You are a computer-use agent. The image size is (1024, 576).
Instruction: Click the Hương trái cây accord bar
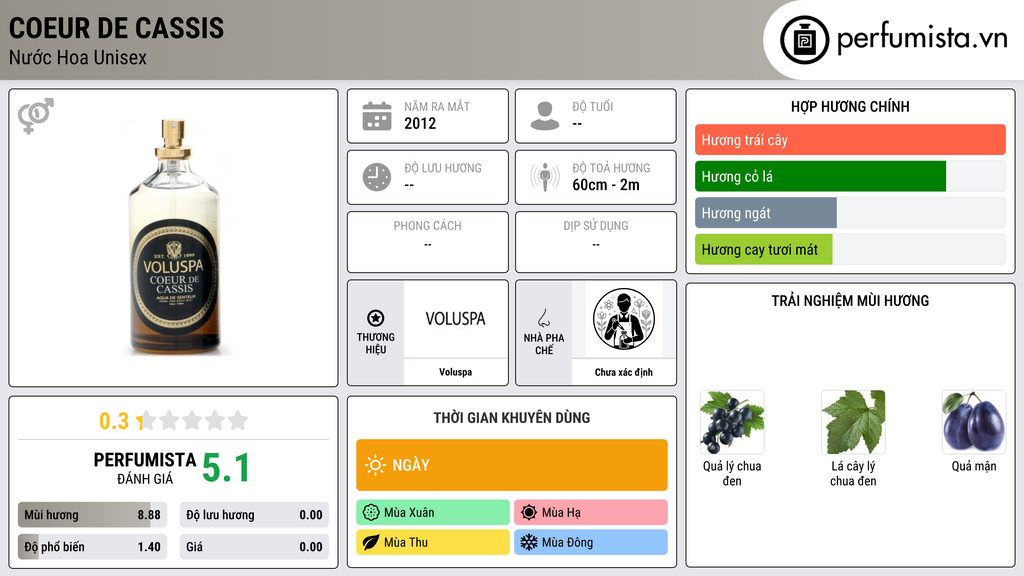[x=850, y=140]
